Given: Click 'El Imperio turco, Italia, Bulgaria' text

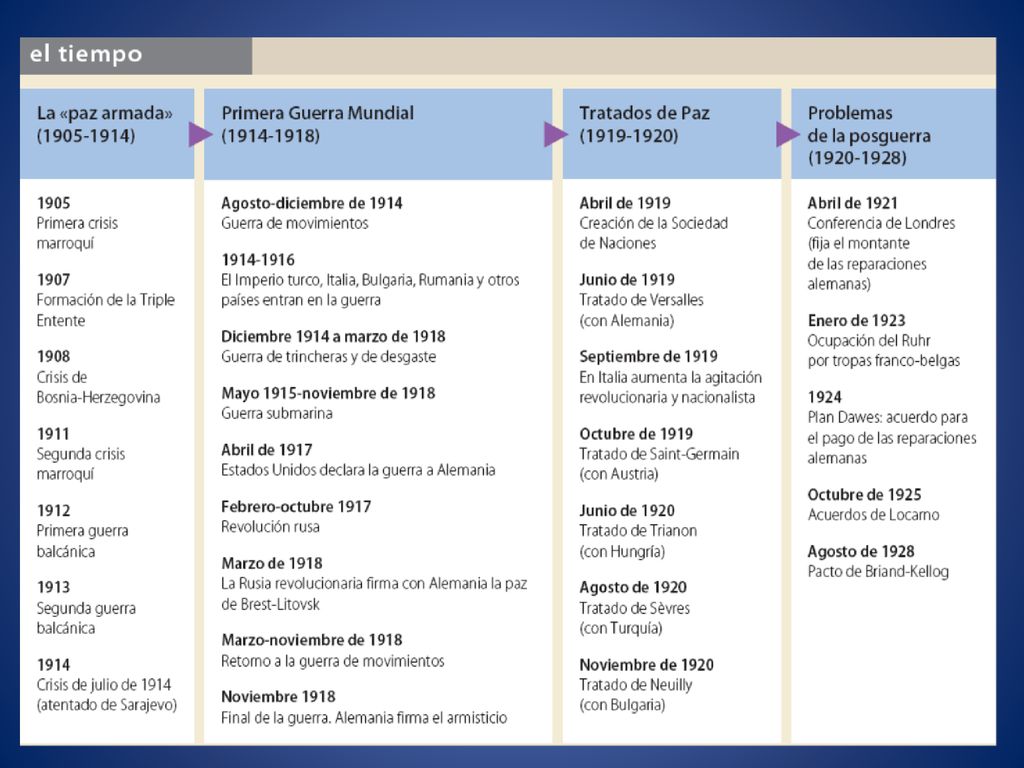Looking at the screenshot, I should coord(317,280).
